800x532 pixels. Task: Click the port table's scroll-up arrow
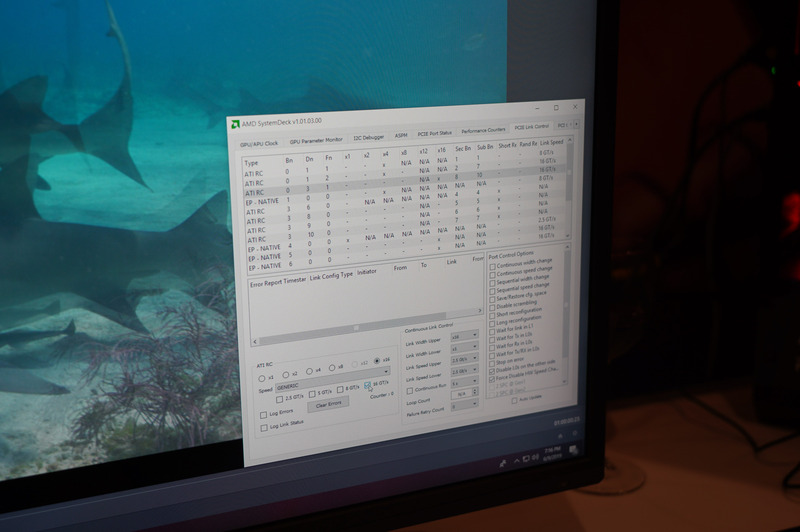[570, 139]
